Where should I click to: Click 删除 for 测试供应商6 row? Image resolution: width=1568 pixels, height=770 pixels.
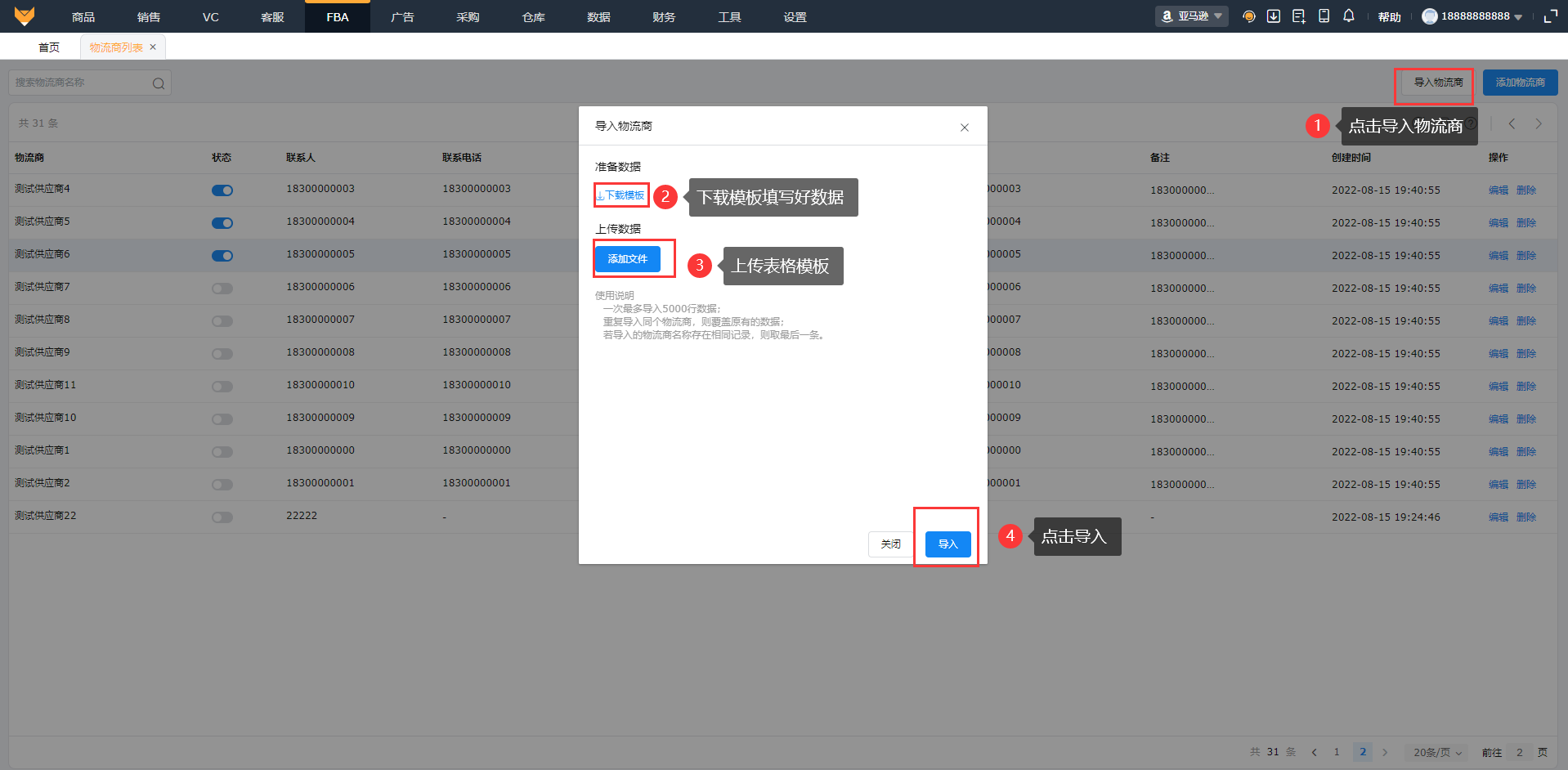pos(1526,256)
